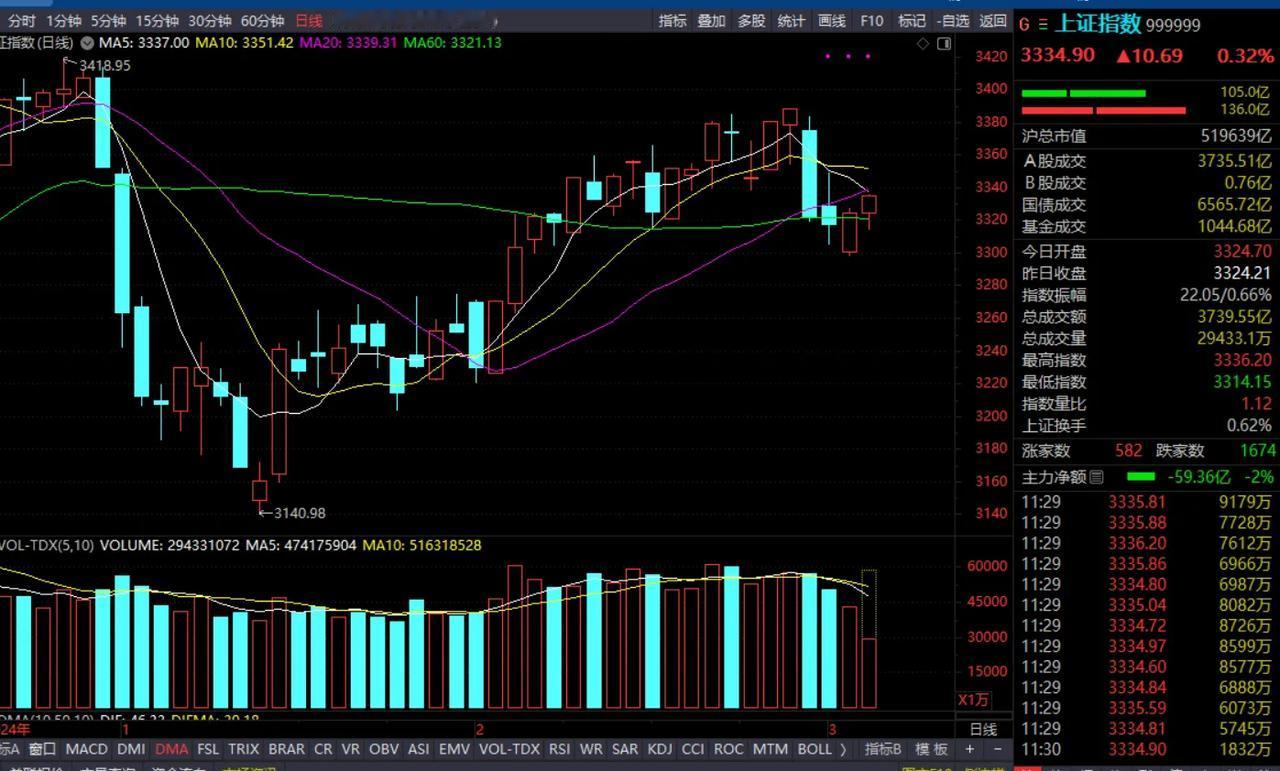The width and height of the screenshot is (1280, 771).
Task: Click the 3418.95 high price label
Action: coord(105,65)
